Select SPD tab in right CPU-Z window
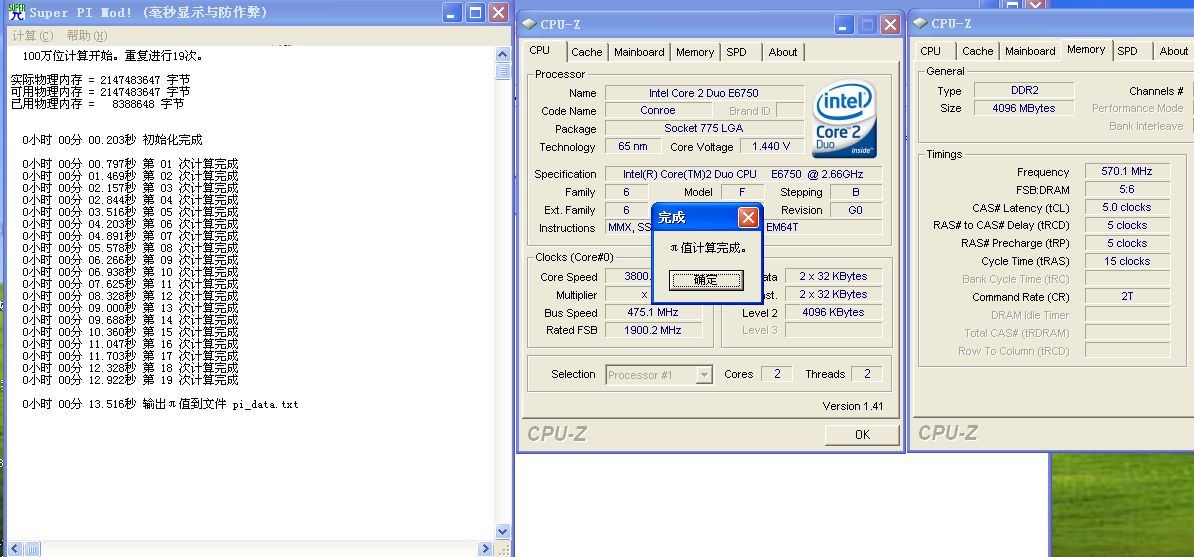Image resolution: width=1194 pixels, height=557 pixels. point(1127,51)
